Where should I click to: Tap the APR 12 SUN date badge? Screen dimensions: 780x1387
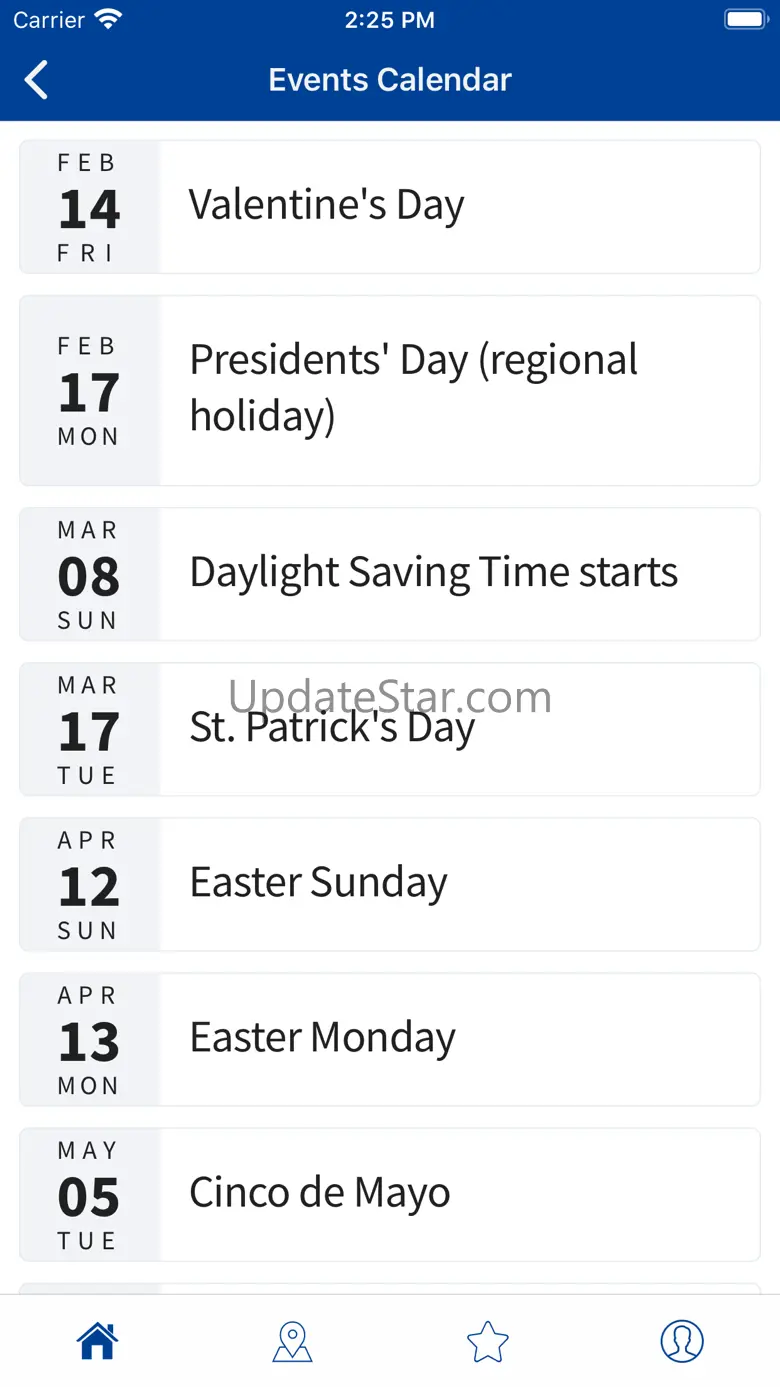pyautogui.click(x=89, y=884)
